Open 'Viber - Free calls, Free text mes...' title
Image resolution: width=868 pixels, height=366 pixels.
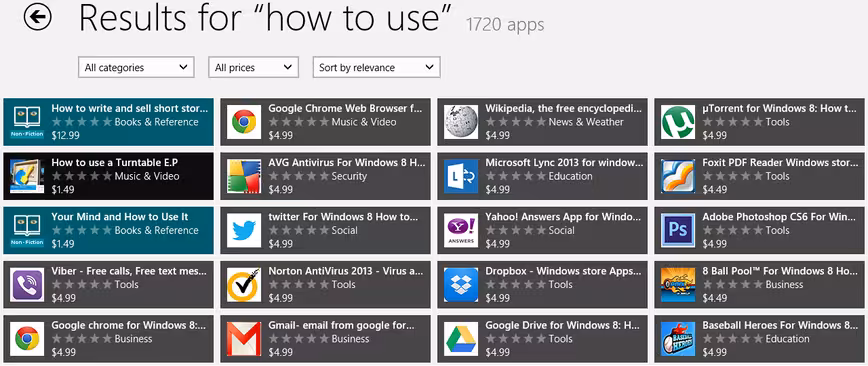129,271
